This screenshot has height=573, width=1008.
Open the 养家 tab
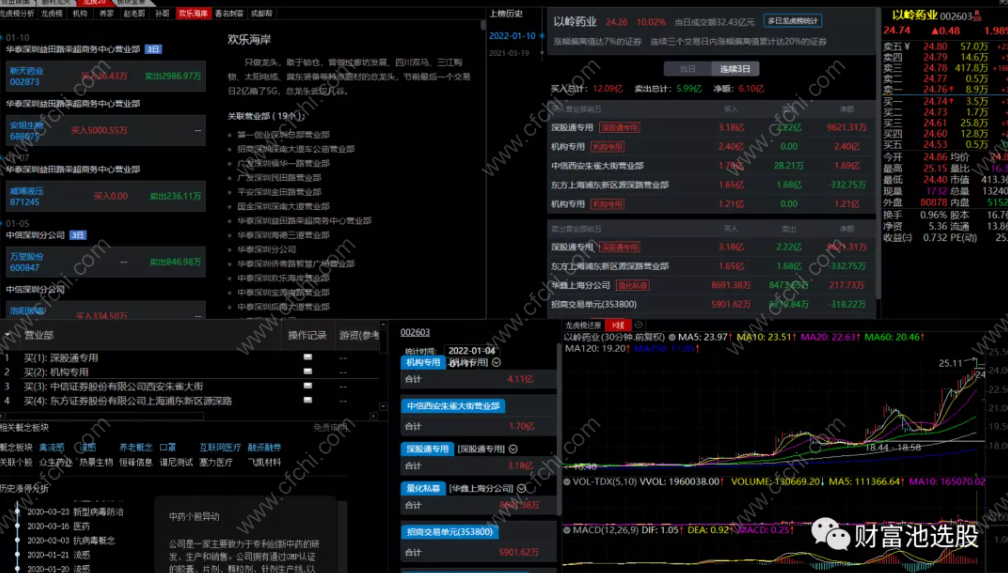107,13
